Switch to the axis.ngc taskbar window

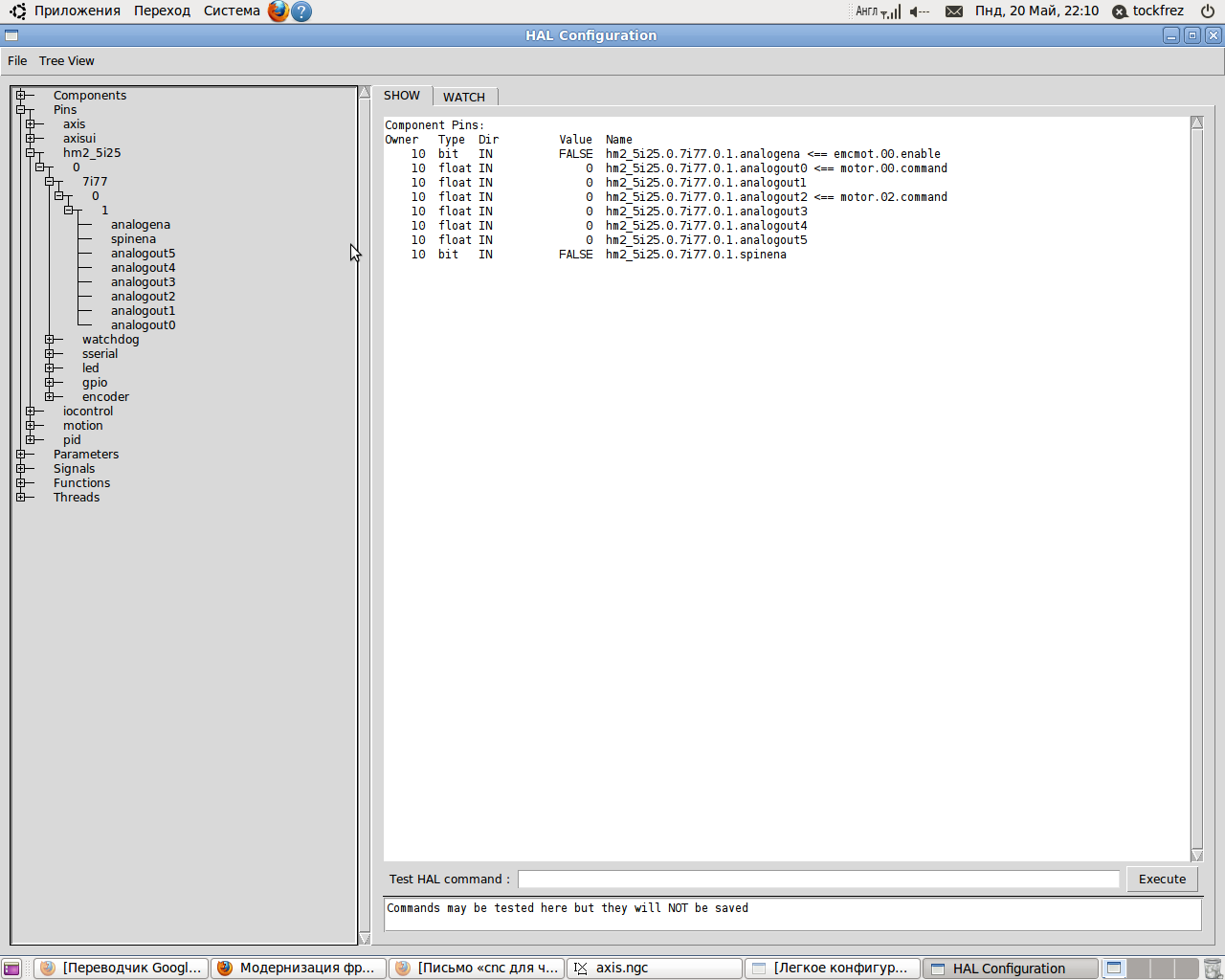pos(655,969)
